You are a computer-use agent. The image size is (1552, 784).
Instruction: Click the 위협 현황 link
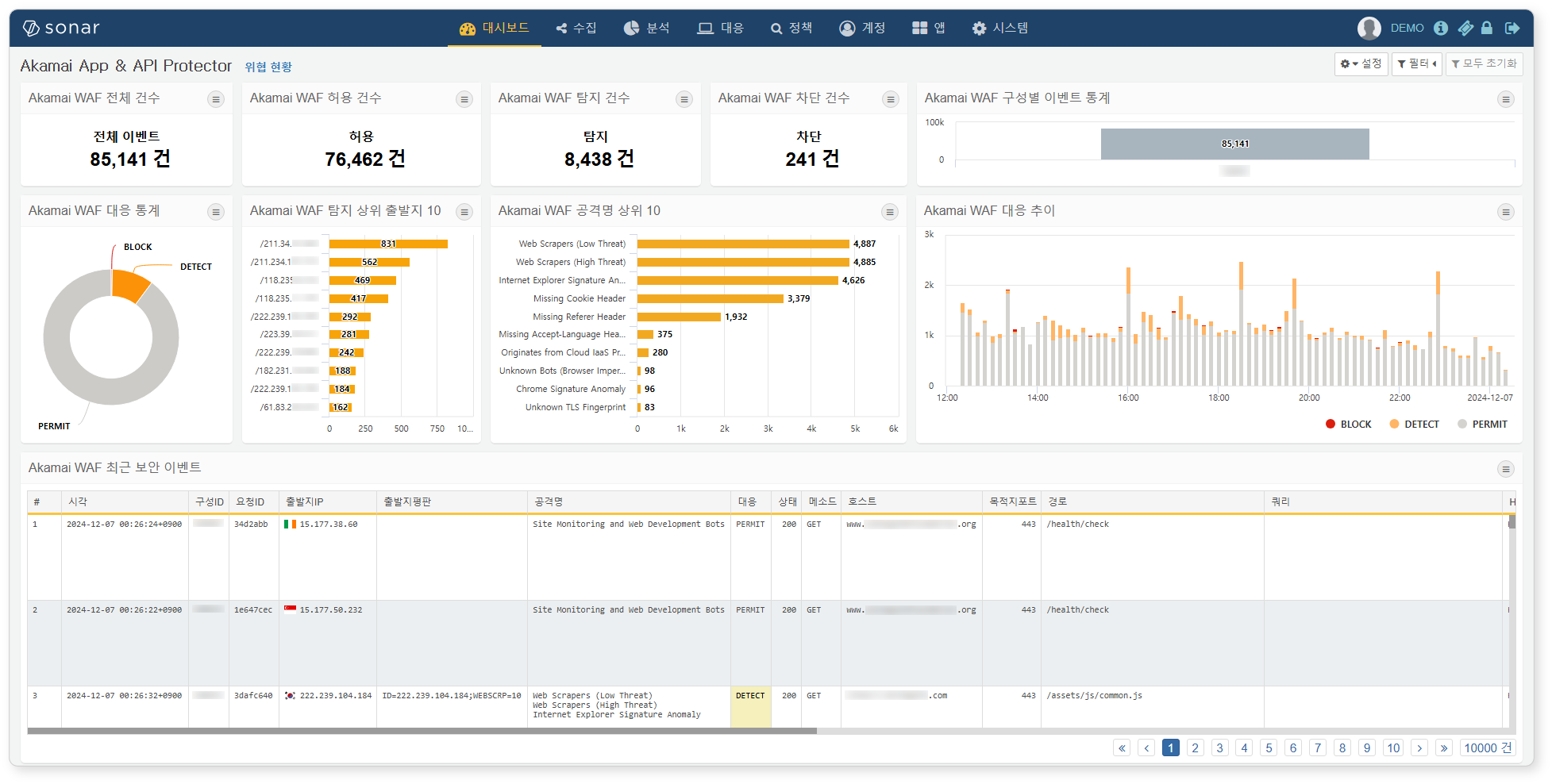[268, 67]
